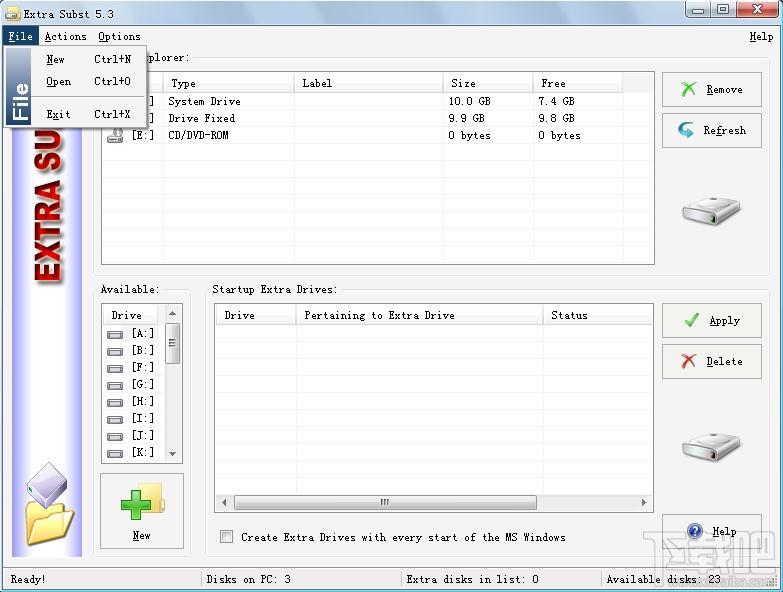
Task: Click the CD/DVD-ROM drive E: icon
Action: [x=115, y=136]
